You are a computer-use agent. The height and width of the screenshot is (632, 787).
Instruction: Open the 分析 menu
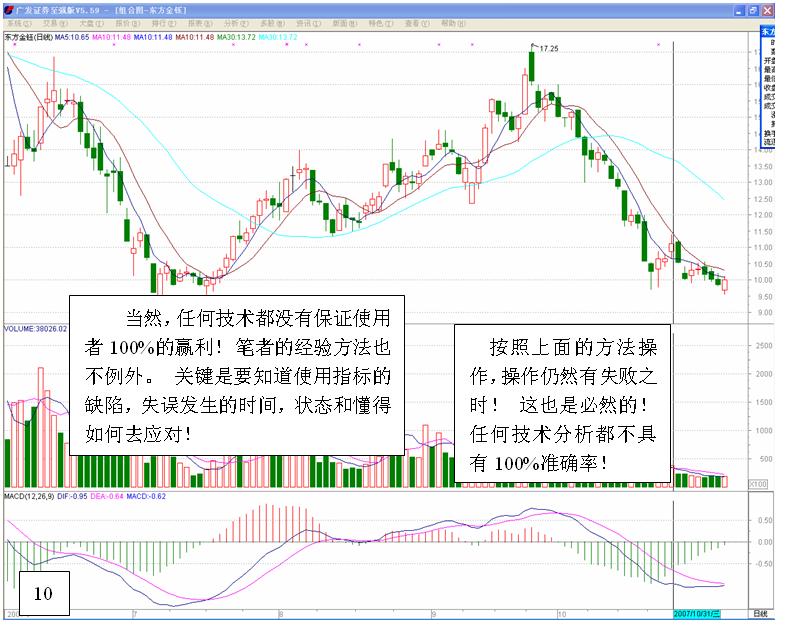pos(236,24)
